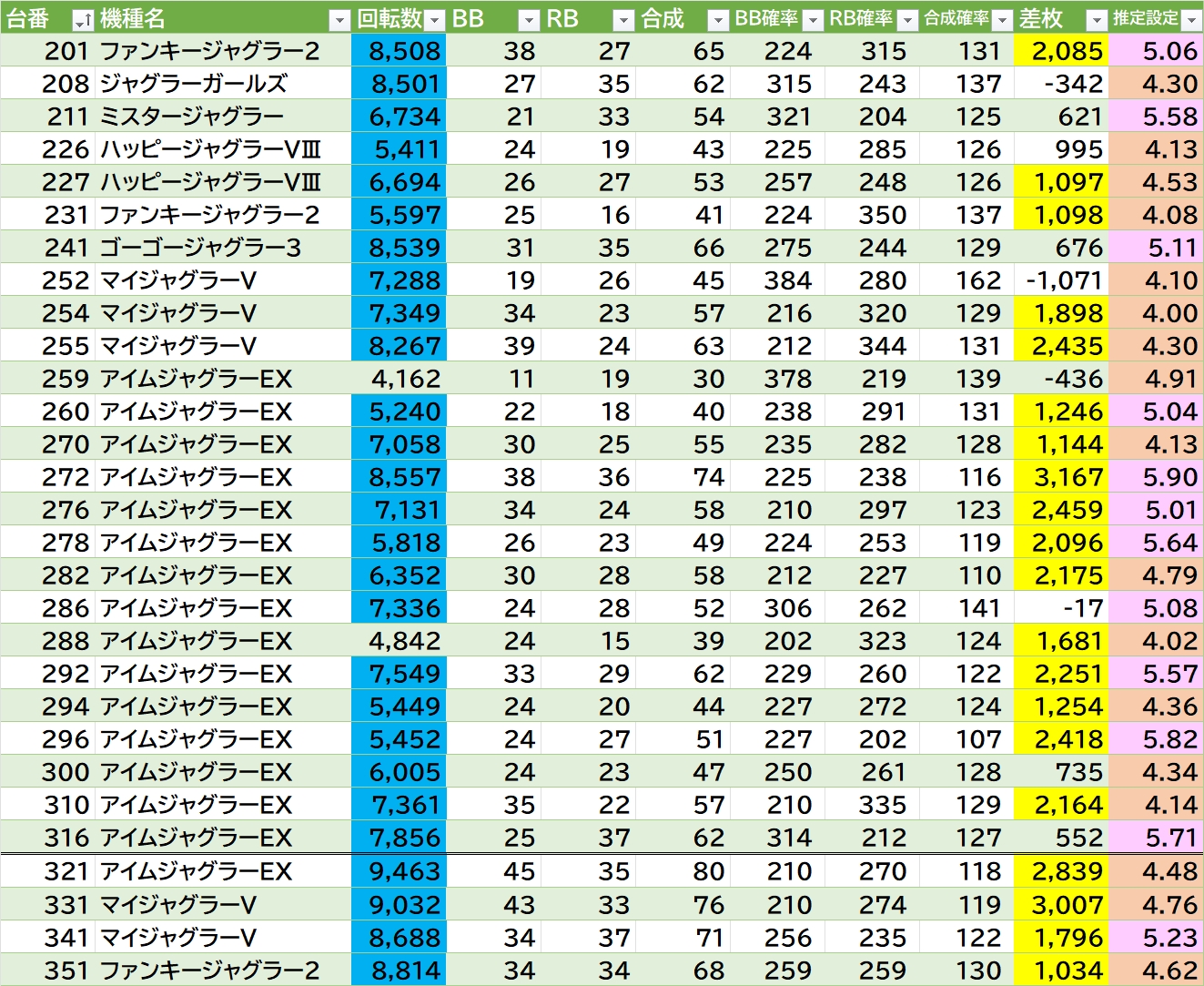Select the 回転数 cell 9,463 in row 321

(399, 871)
